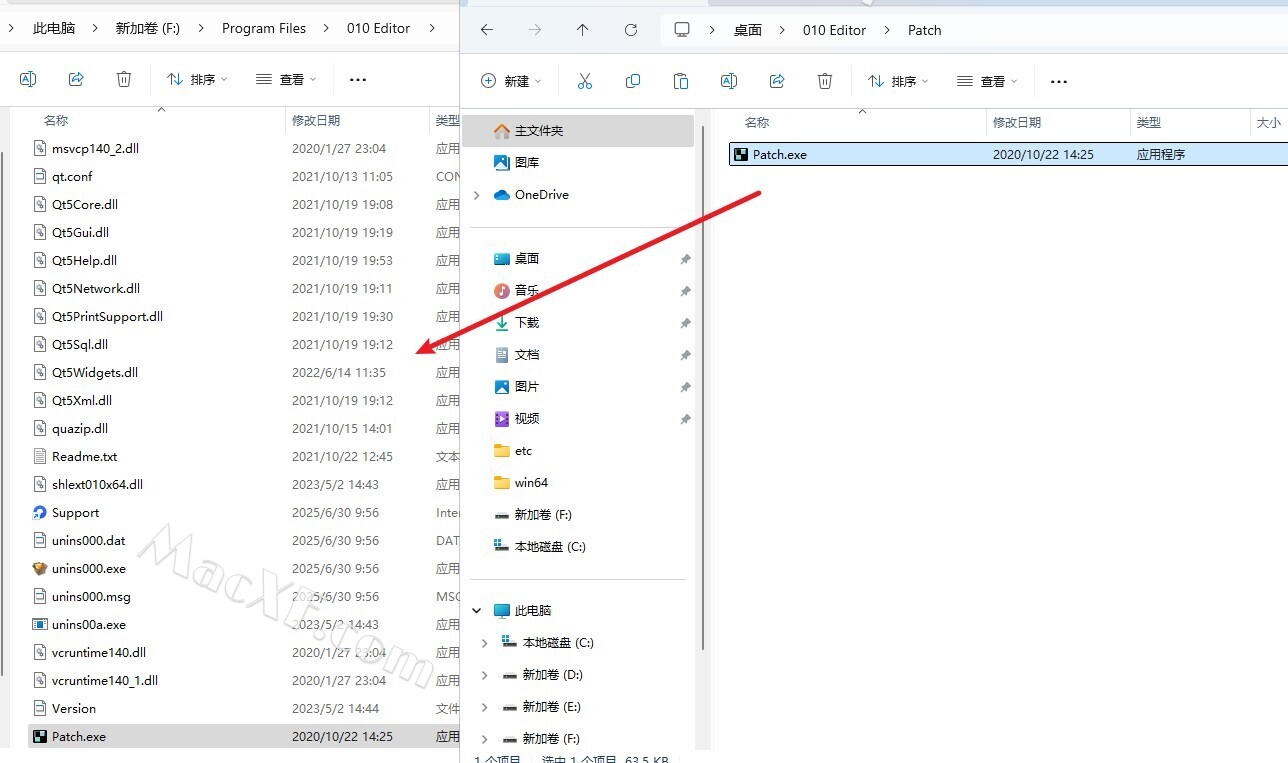1288x763 pixels.
Task: Open the 查看 view dropdown in the Patch window
Action: (987, 81)
